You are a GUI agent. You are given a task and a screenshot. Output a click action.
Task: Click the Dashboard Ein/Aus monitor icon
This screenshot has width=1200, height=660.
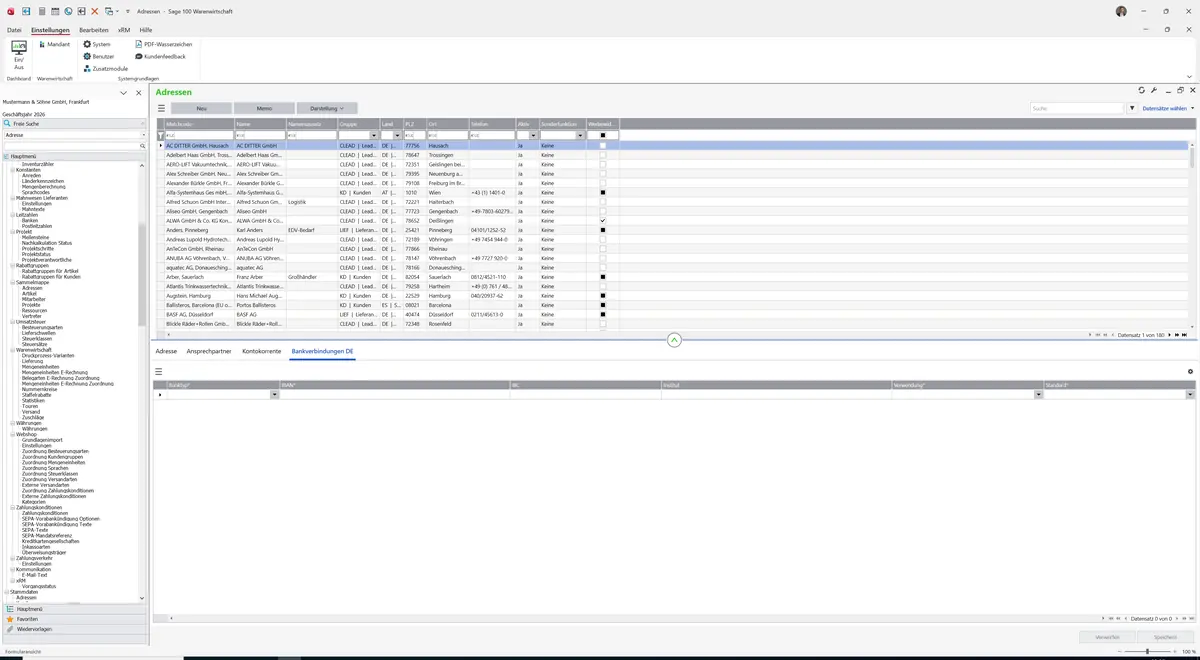point(19,48)
